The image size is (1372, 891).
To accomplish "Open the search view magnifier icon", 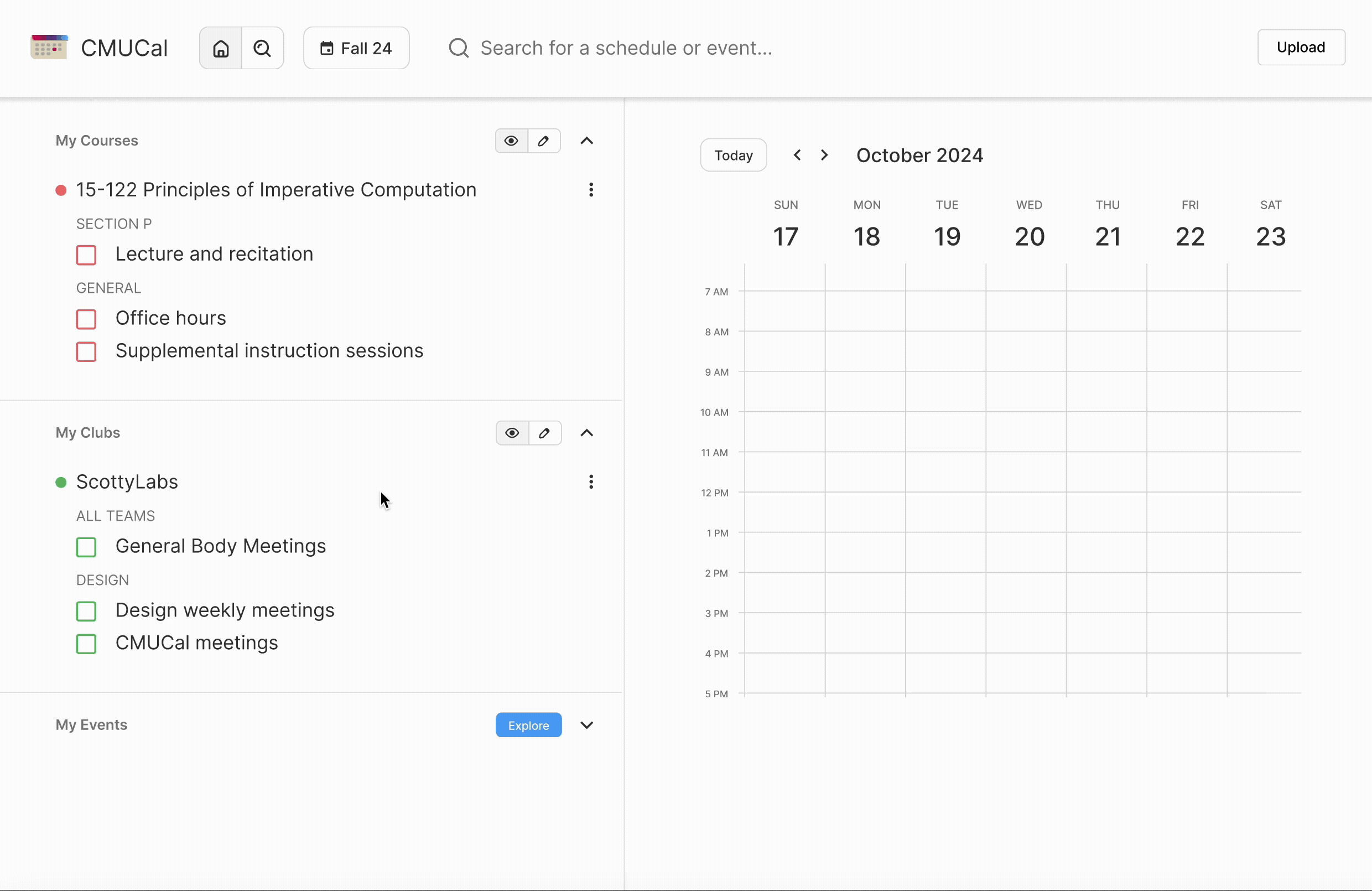I will pyautogui.click(x=262, y=49).
